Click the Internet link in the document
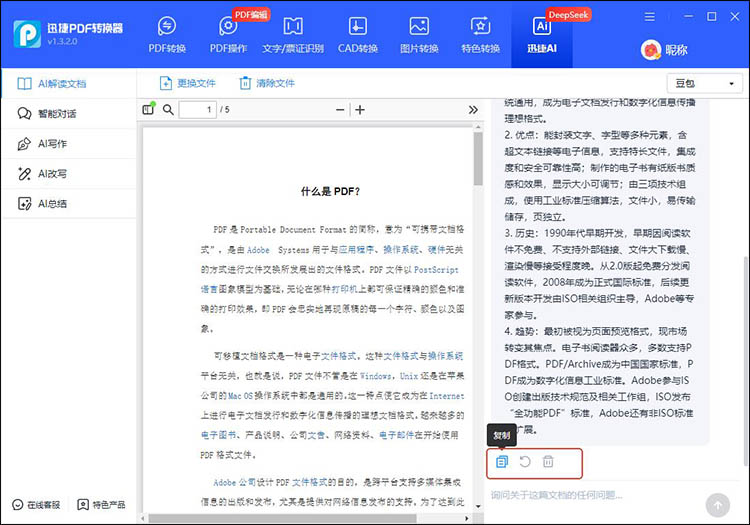Screen dimensions: 750x525 tap(447, 396)
